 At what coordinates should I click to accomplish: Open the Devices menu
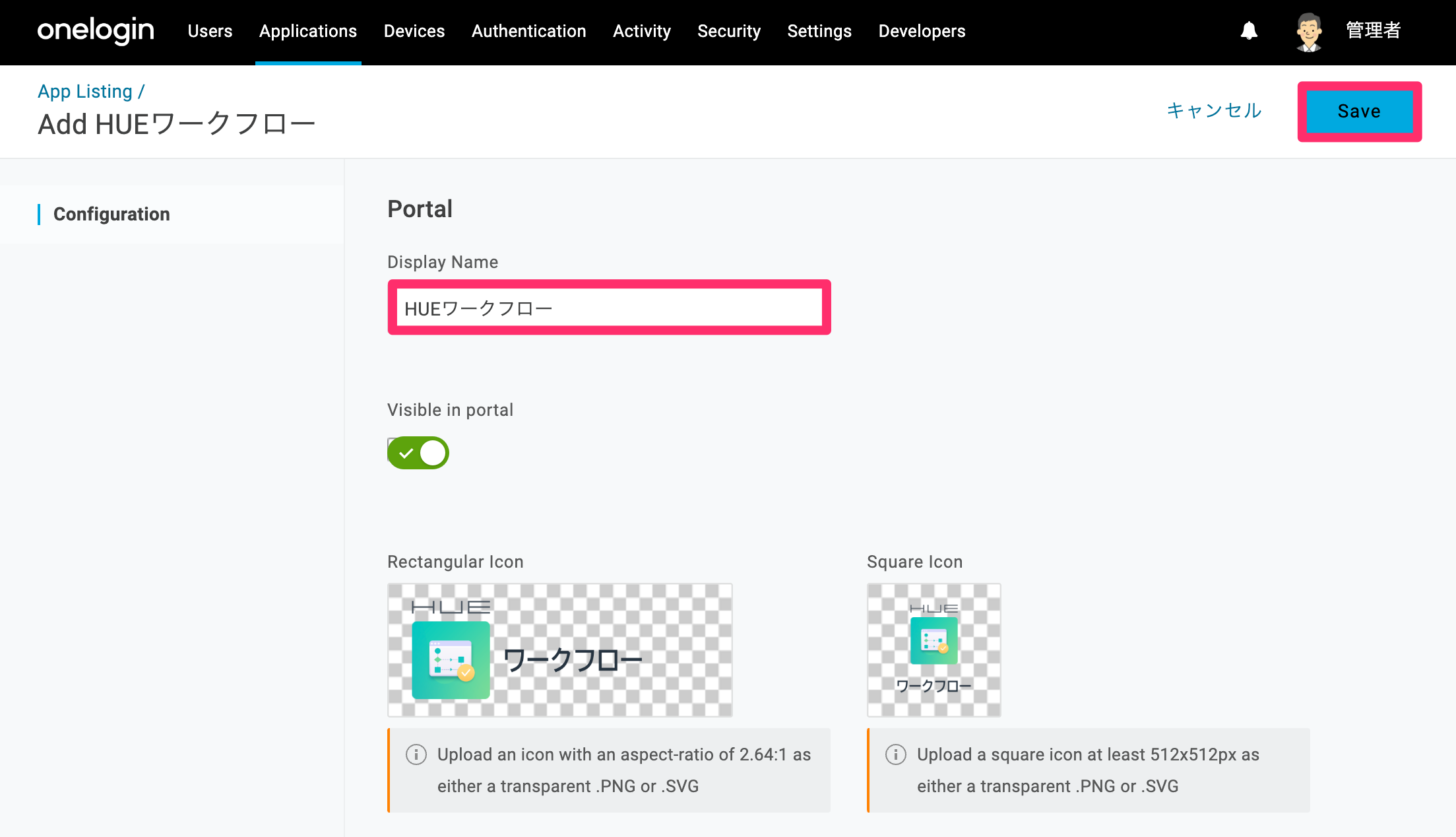[x=414, y=31]
